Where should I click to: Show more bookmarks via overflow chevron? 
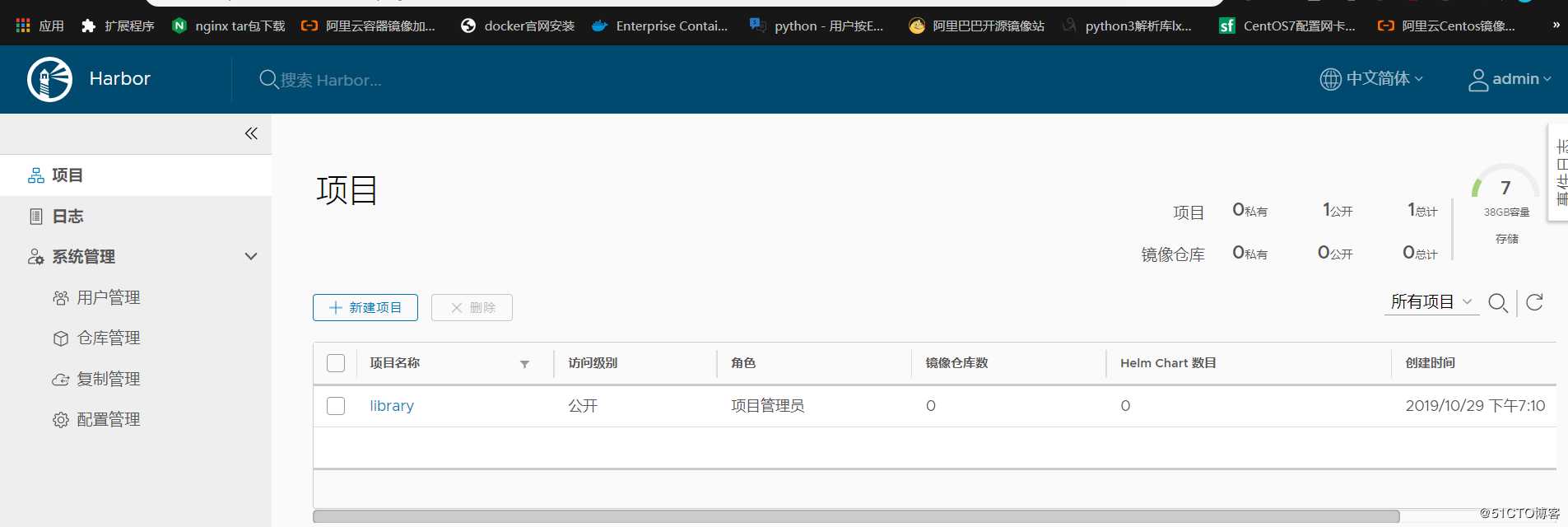1556,26
